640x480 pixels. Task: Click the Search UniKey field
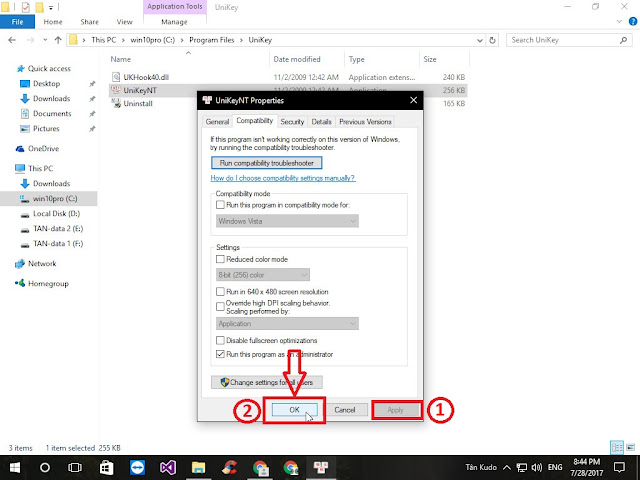pos(569,40)
